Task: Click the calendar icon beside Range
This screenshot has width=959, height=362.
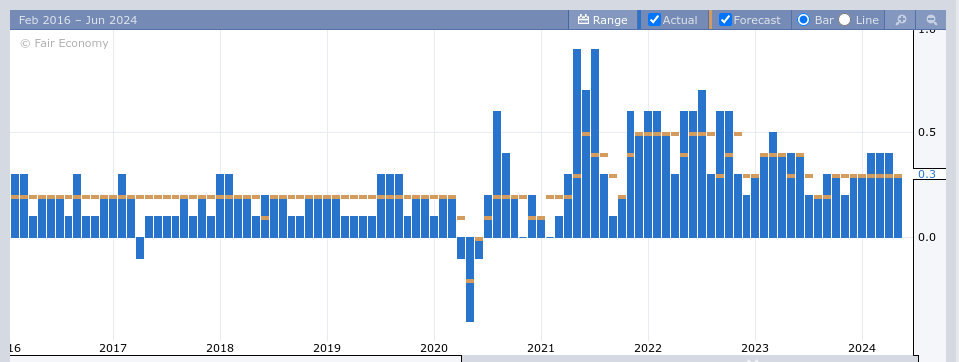Action: point(583,20)
